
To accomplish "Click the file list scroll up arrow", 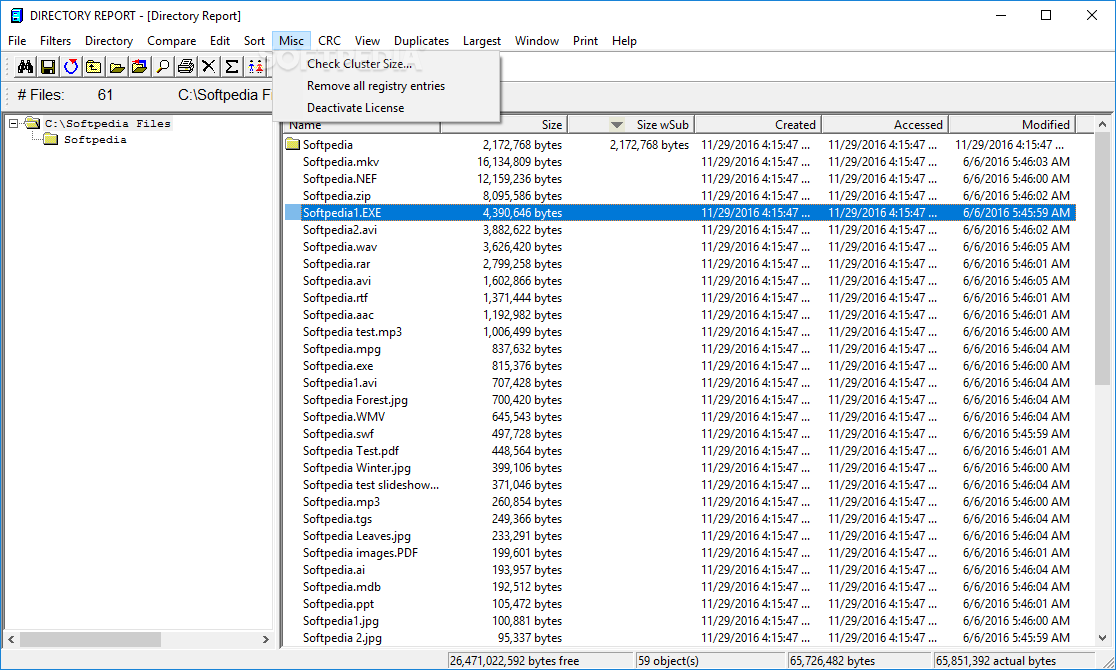I will [1102, 125].
